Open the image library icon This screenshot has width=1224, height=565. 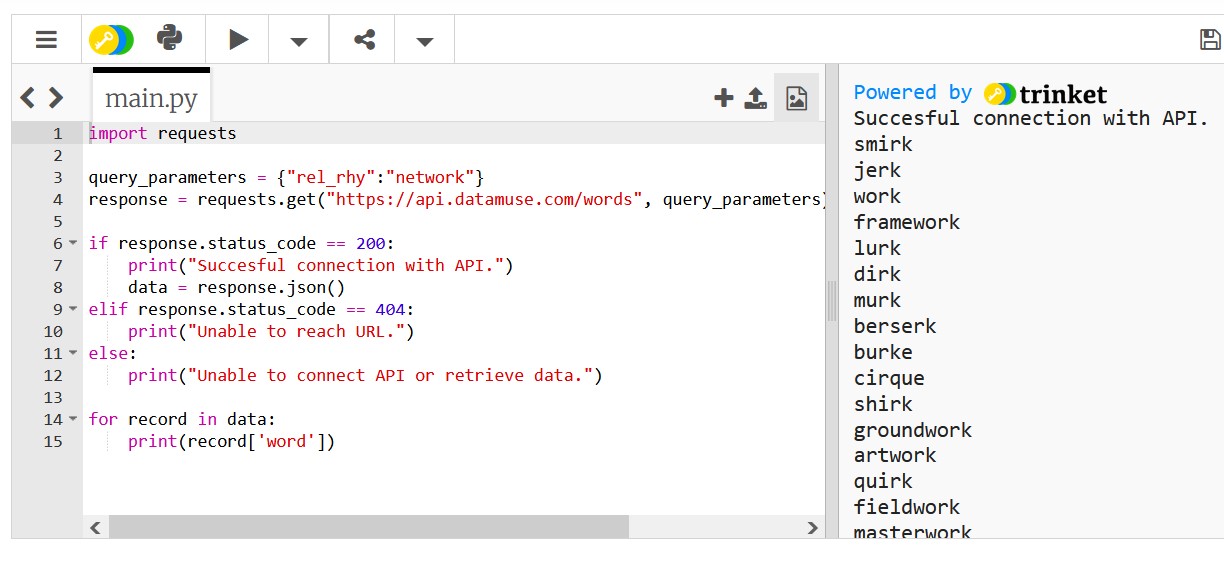click(x=796, y=98)
